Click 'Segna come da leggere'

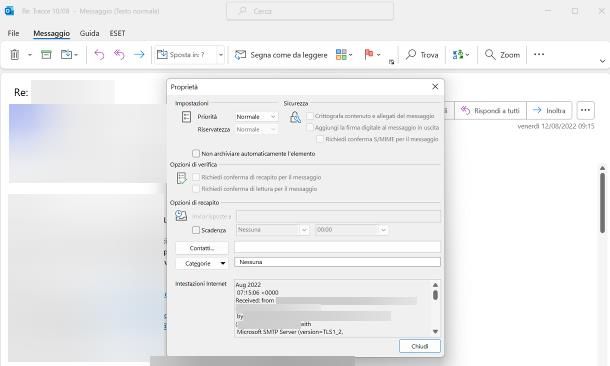(281, 55)
